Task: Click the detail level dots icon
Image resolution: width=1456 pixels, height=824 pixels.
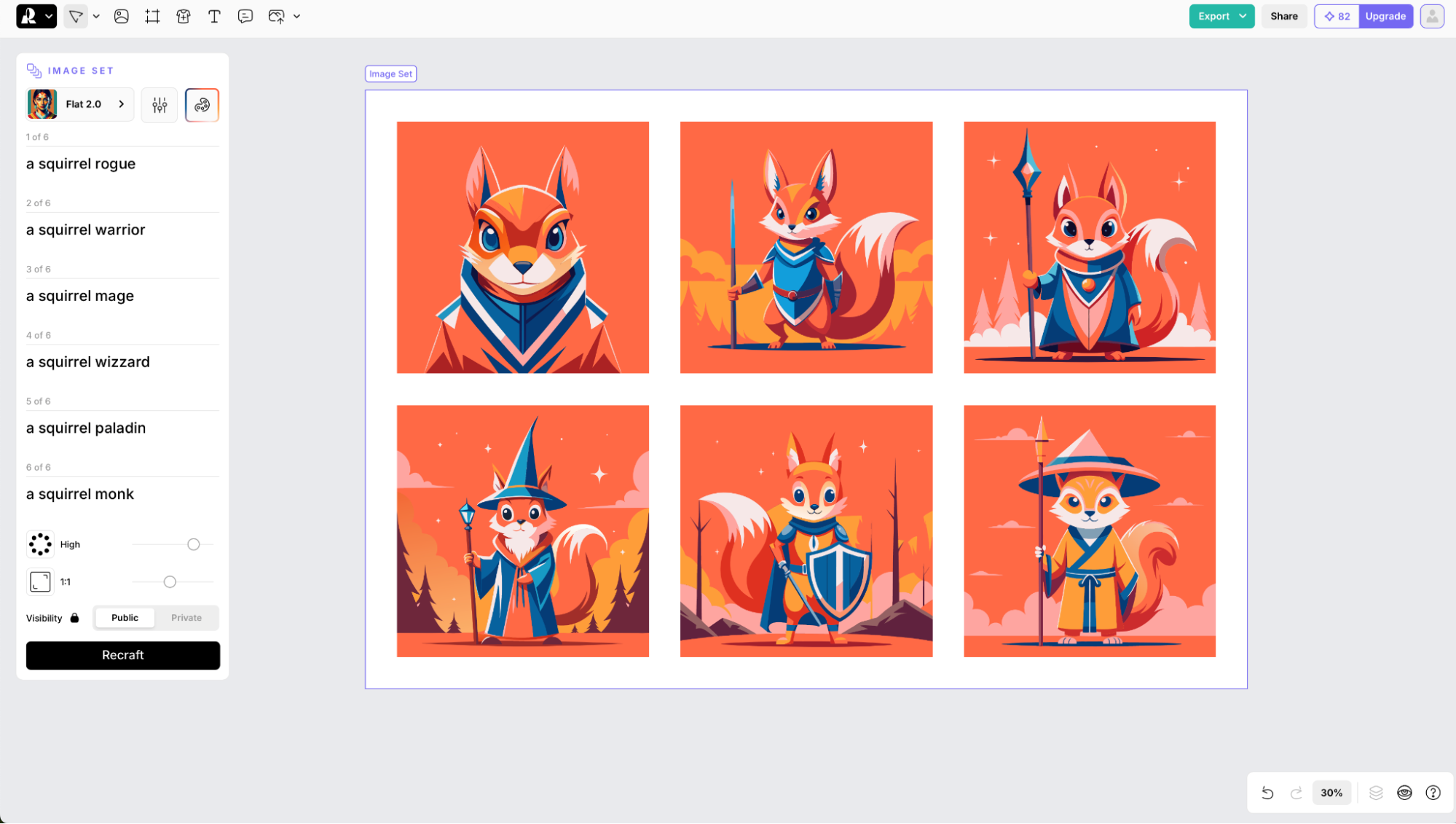Action: click(x=40, y=544)
